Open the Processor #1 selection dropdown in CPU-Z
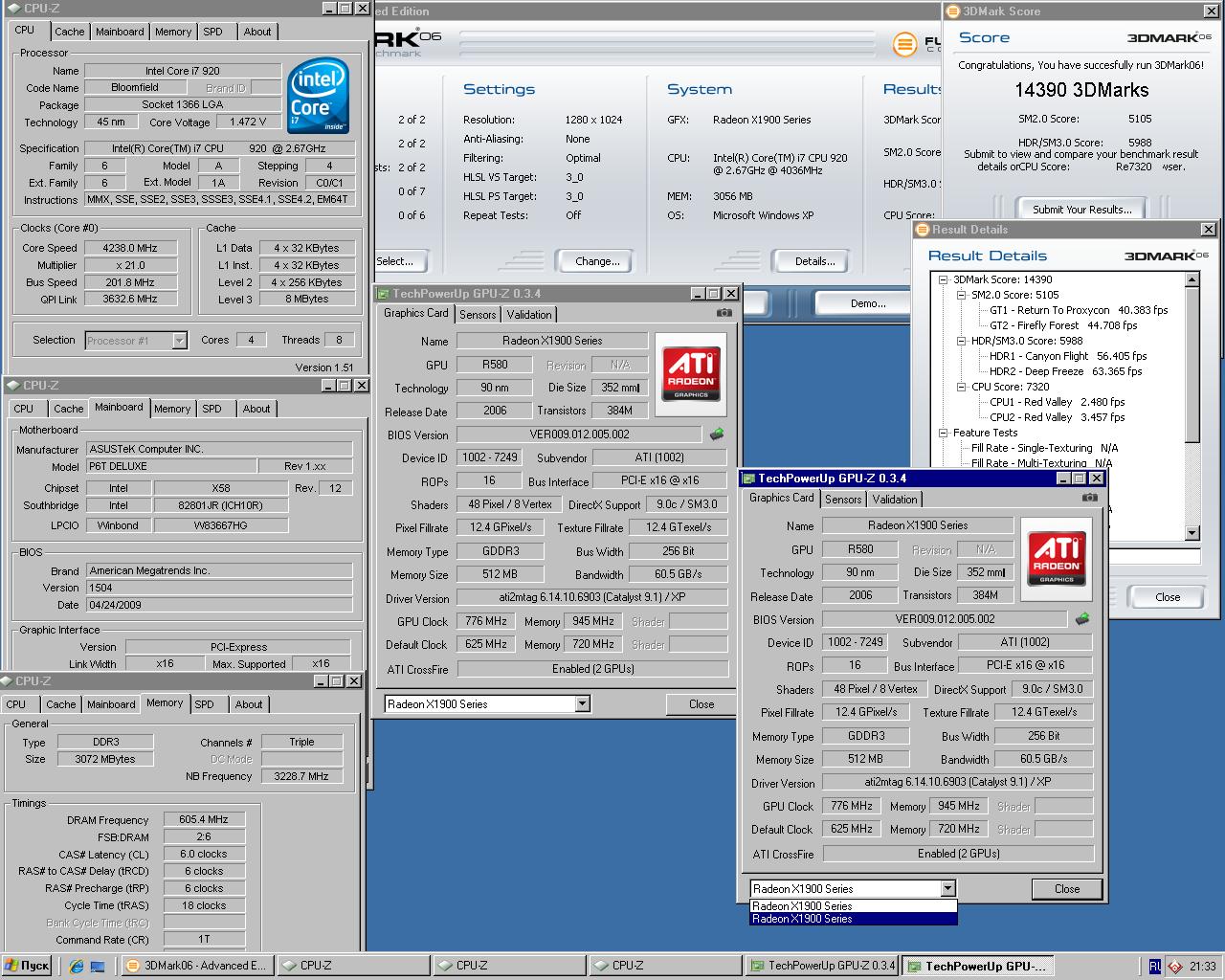 (179, 340)
